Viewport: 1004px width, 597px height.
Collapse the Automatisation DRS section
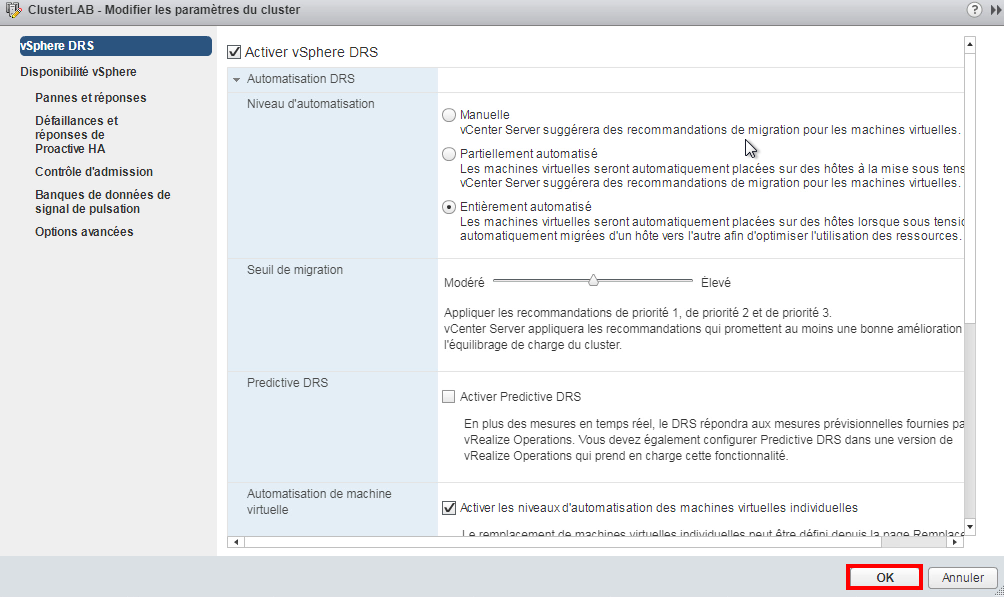236,79
